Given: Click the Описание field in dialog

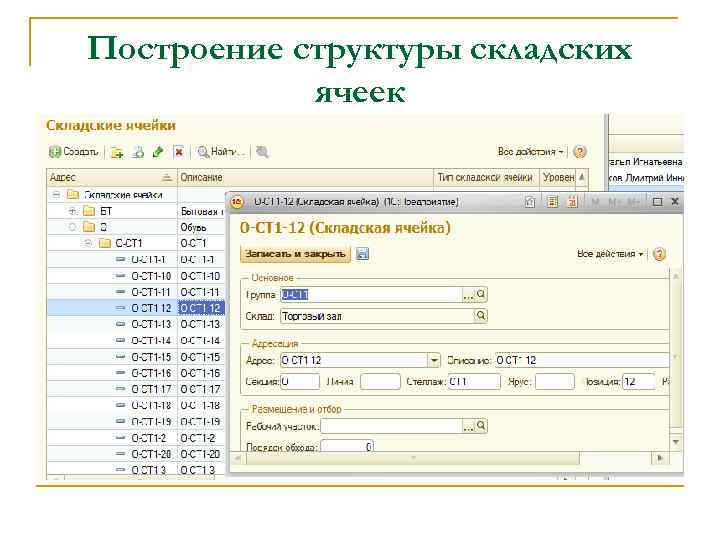Looking at the screenshot, I should click(x=582, y=360).
